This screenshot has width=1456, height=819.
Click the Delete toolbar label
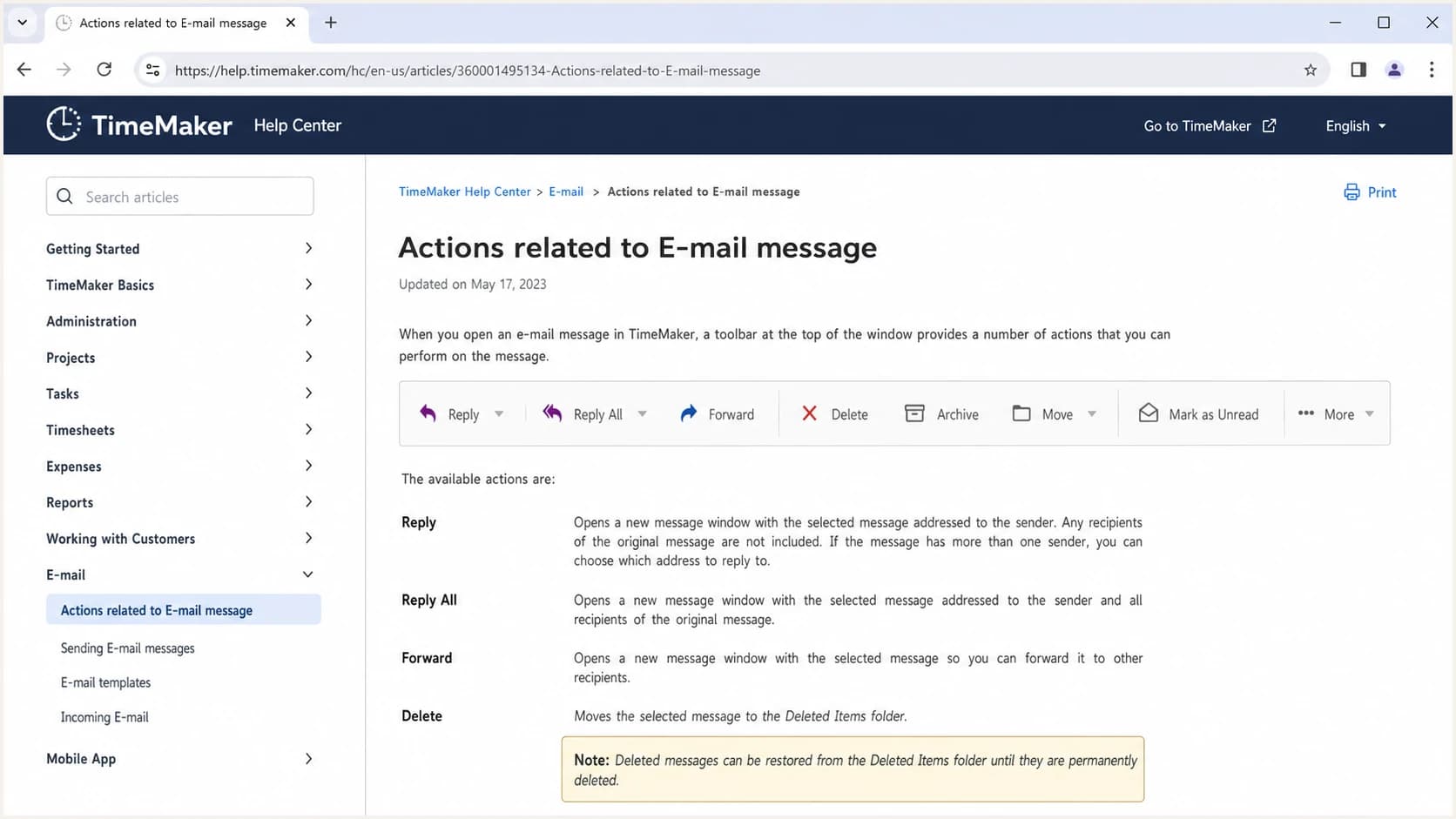[x=849, y=415]
